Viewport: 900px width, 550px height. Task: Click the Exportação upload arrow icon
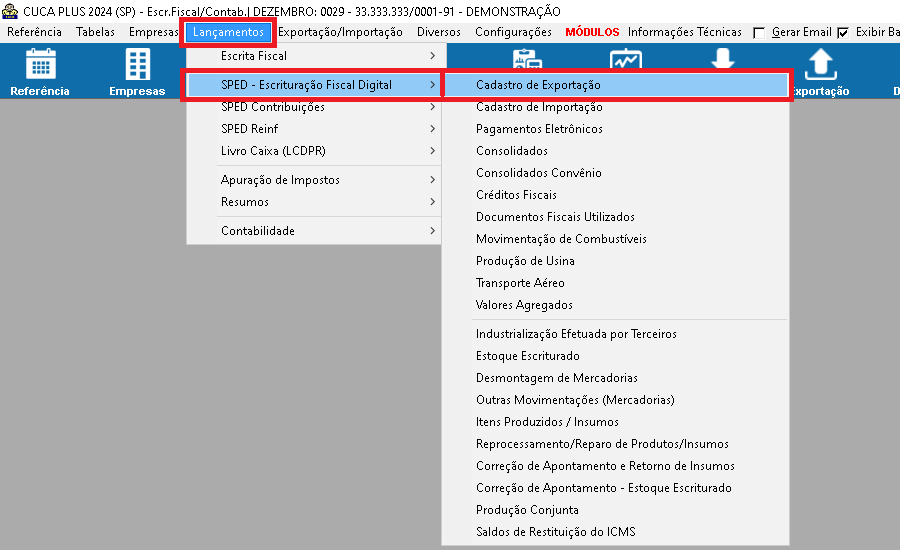click(820, 64)
